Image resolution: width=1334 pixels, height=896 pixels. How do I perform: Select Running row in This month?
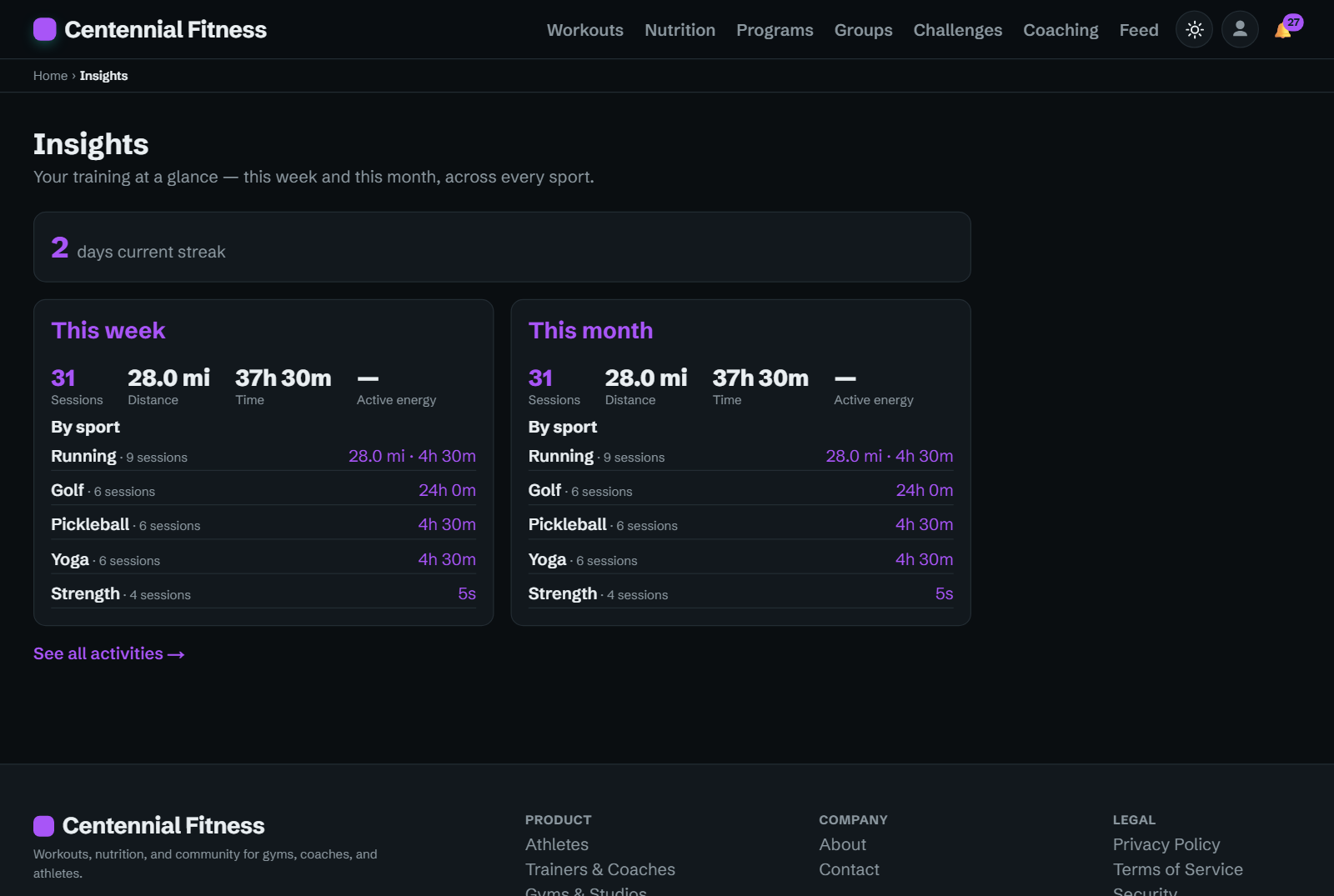point(740,456)
